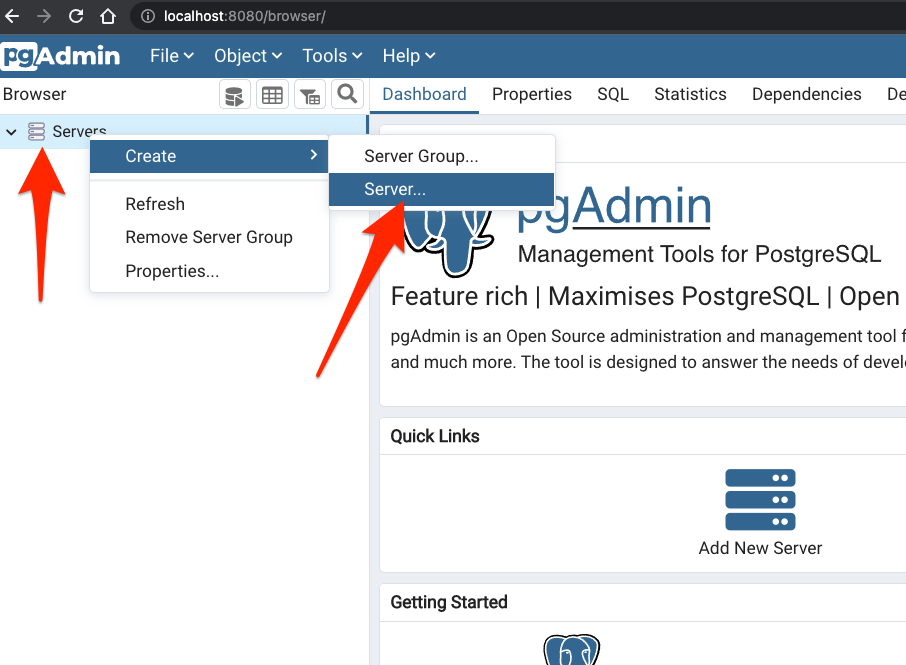Click the browser back arrow

click(12, 16)
